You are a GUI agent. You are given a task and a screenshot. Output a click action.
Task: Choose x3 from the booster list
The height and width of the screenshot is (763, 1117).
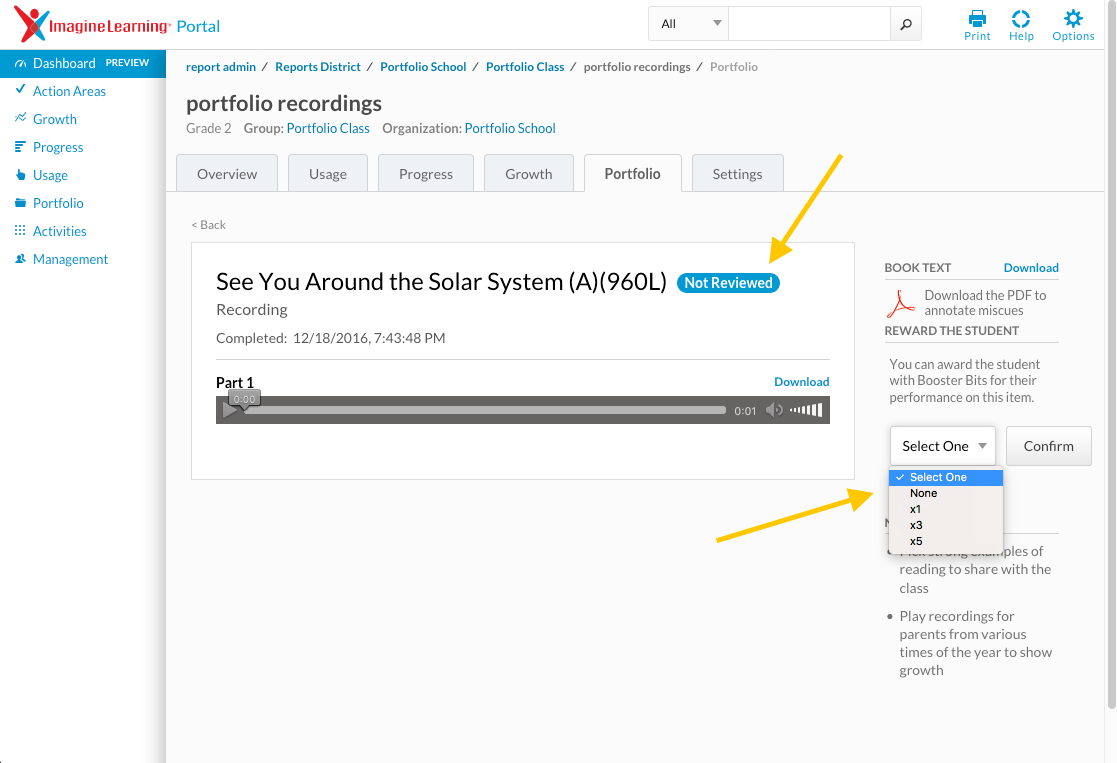pyautogui.click(x=917, y=525)
